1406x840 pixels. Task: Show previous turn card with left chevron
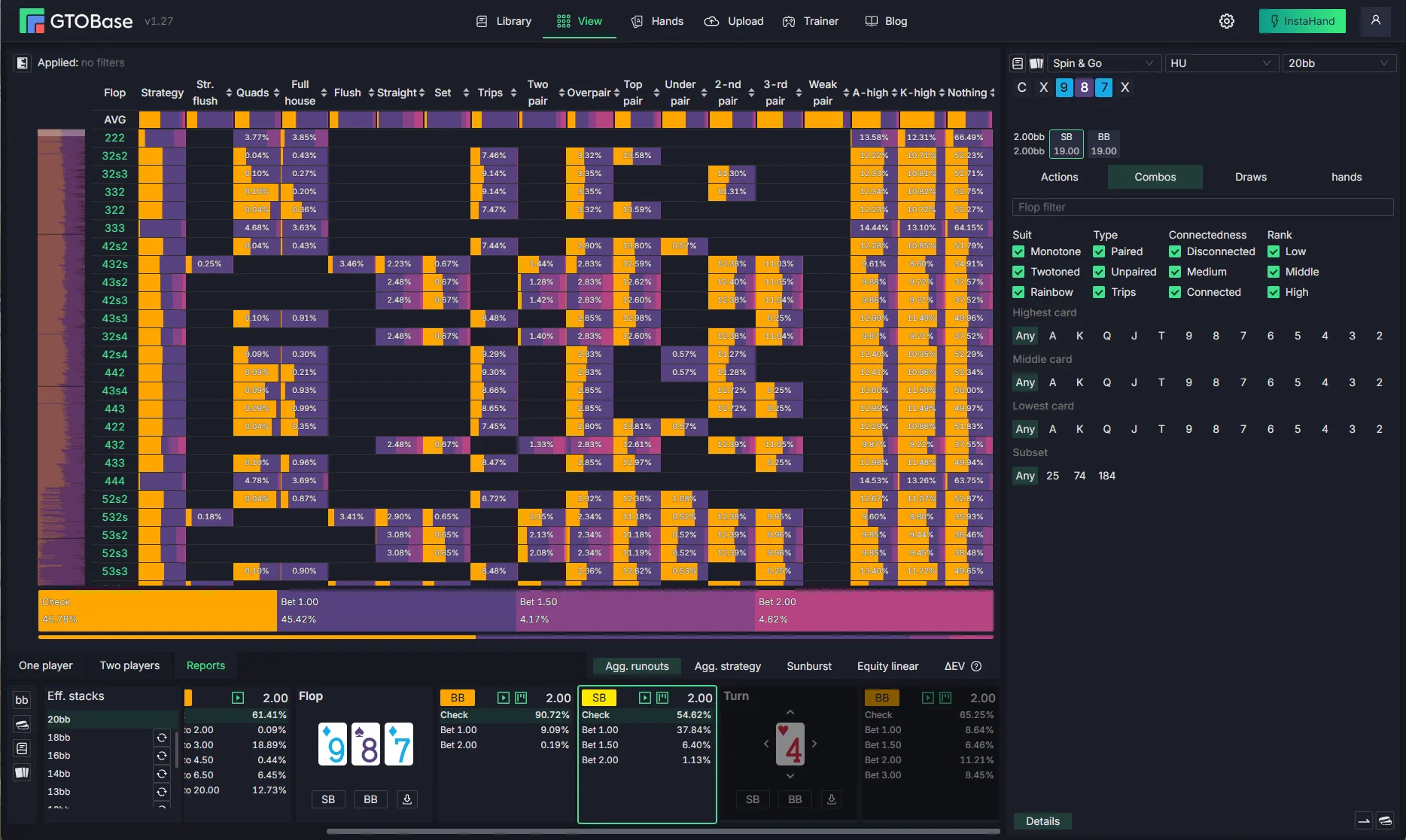766,744
